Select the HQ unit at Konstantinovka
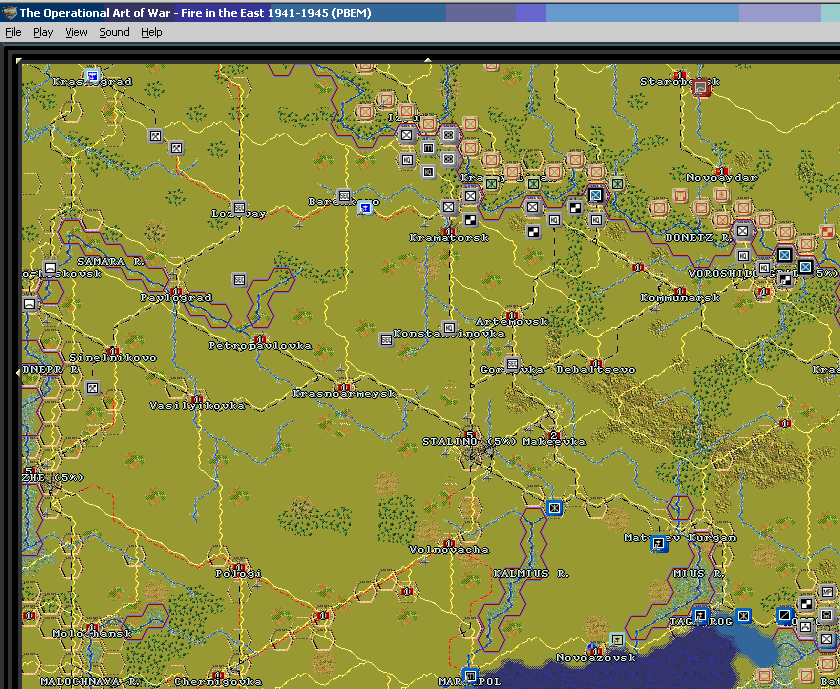840x689 pixels. 449,327
